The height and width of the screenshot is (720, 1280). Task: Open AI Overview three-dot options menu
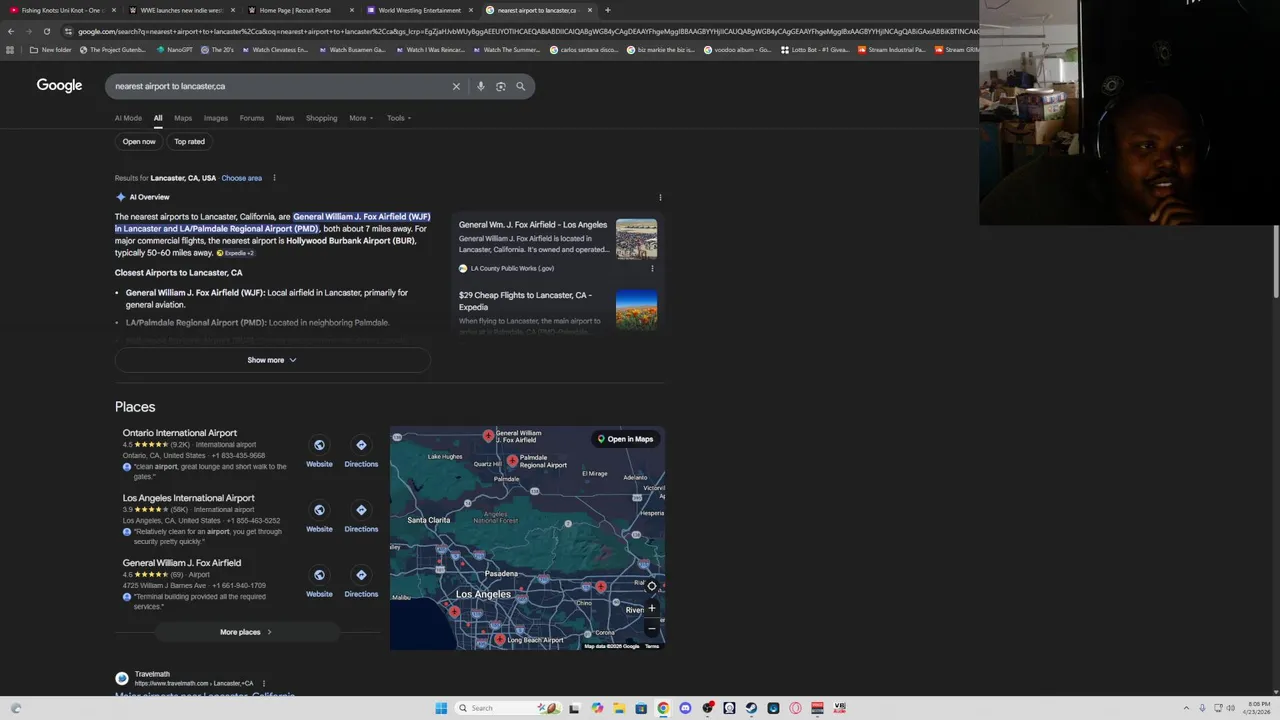pyautogui.click(x=660, y=197)
